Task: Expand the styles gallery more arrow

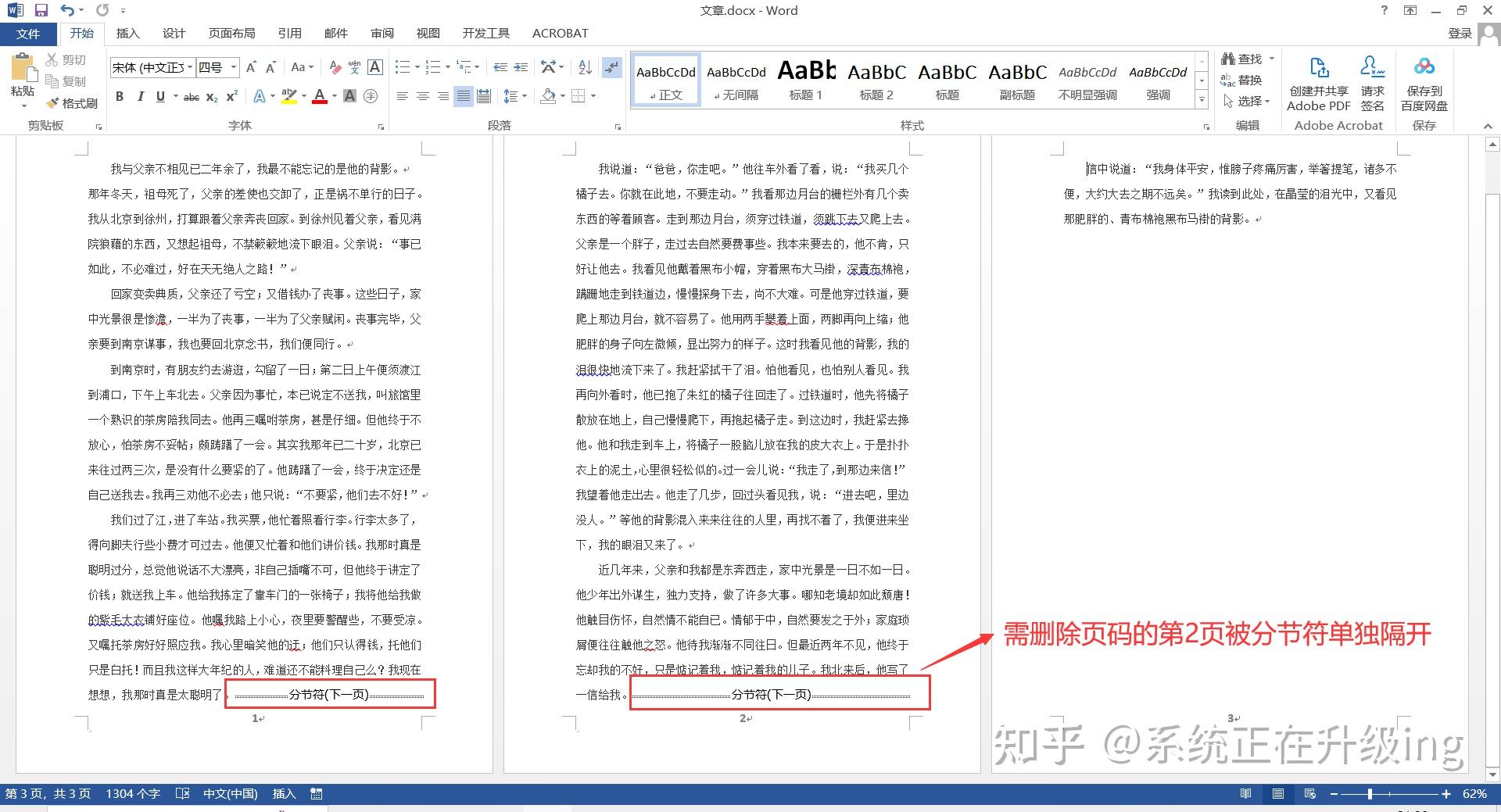Action: (x=1202, y=99)
